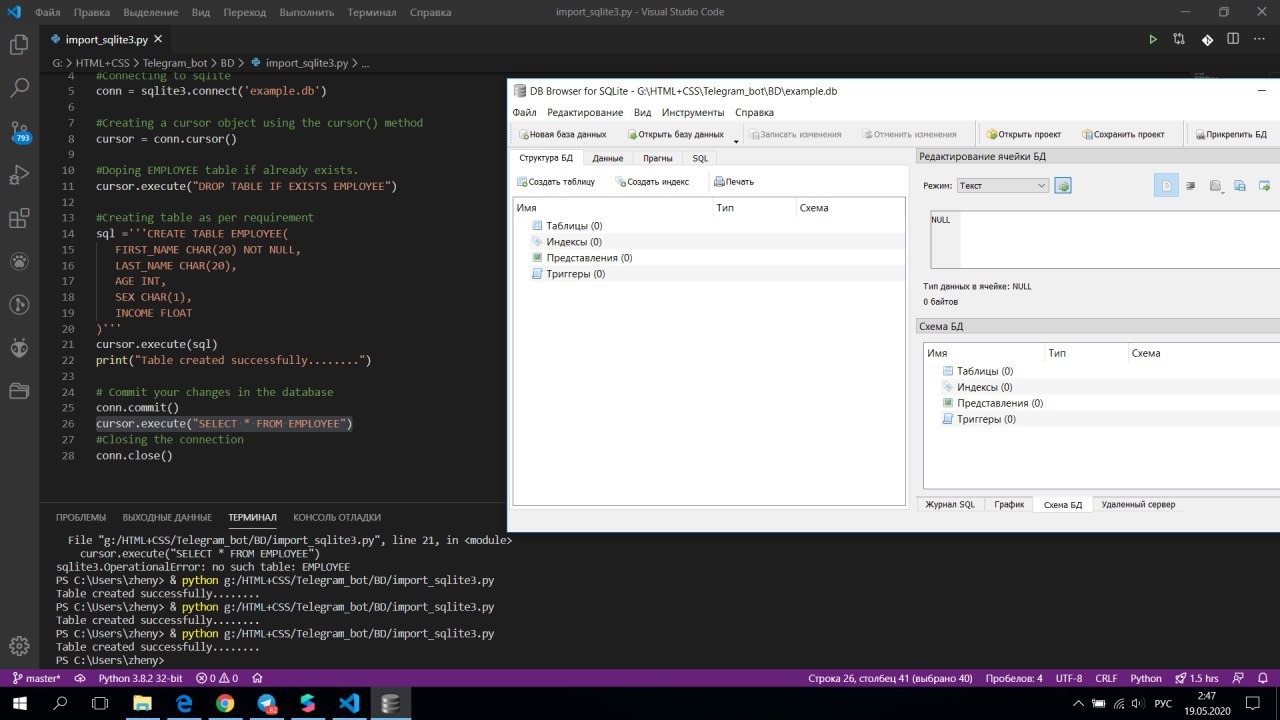1280x720 pixels.
Task: Open the Extensions sidebar icon
Action: [x=19, y=217]
